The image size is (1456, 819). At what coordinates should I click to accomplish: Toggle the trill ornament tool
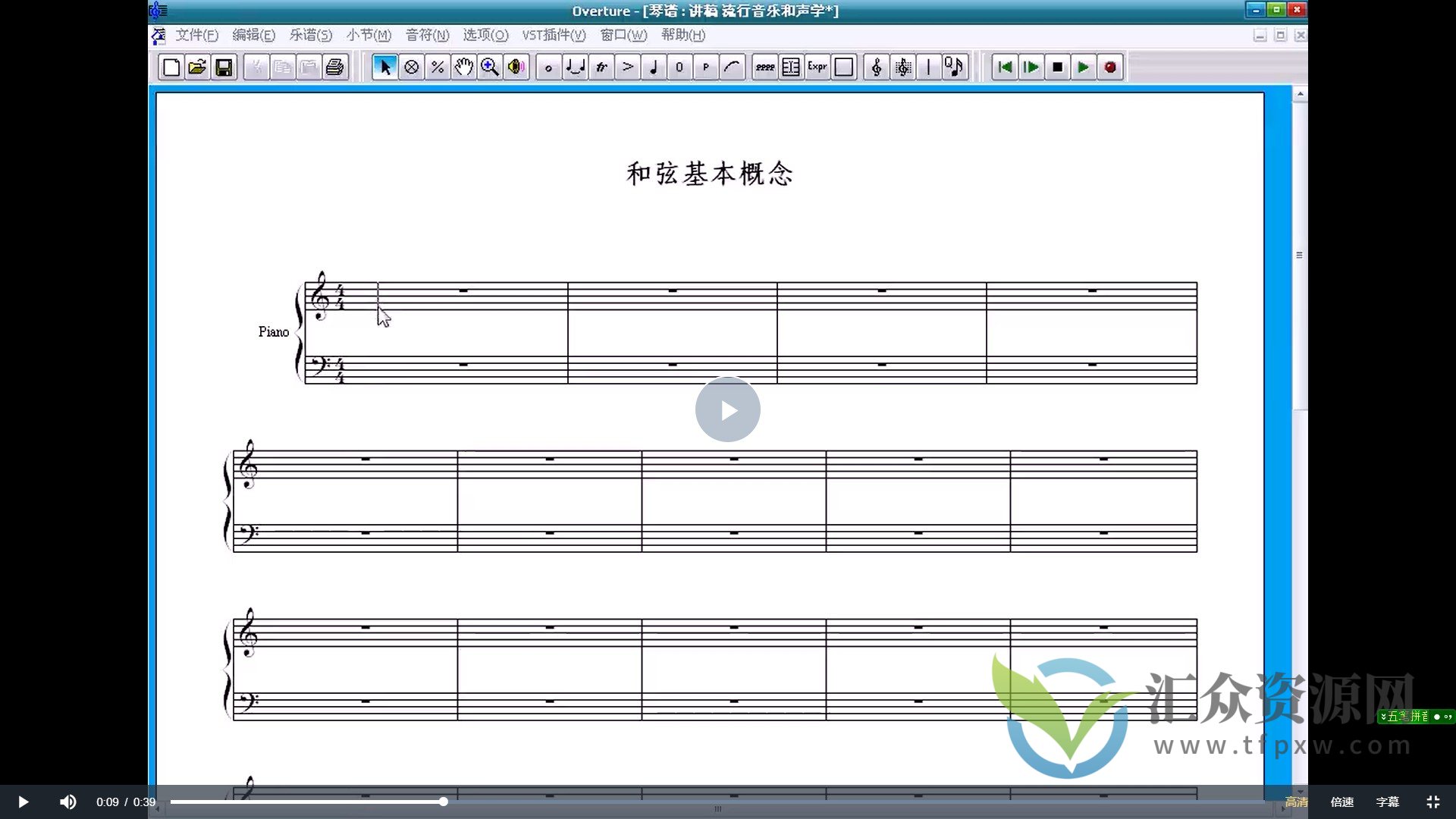601,67
